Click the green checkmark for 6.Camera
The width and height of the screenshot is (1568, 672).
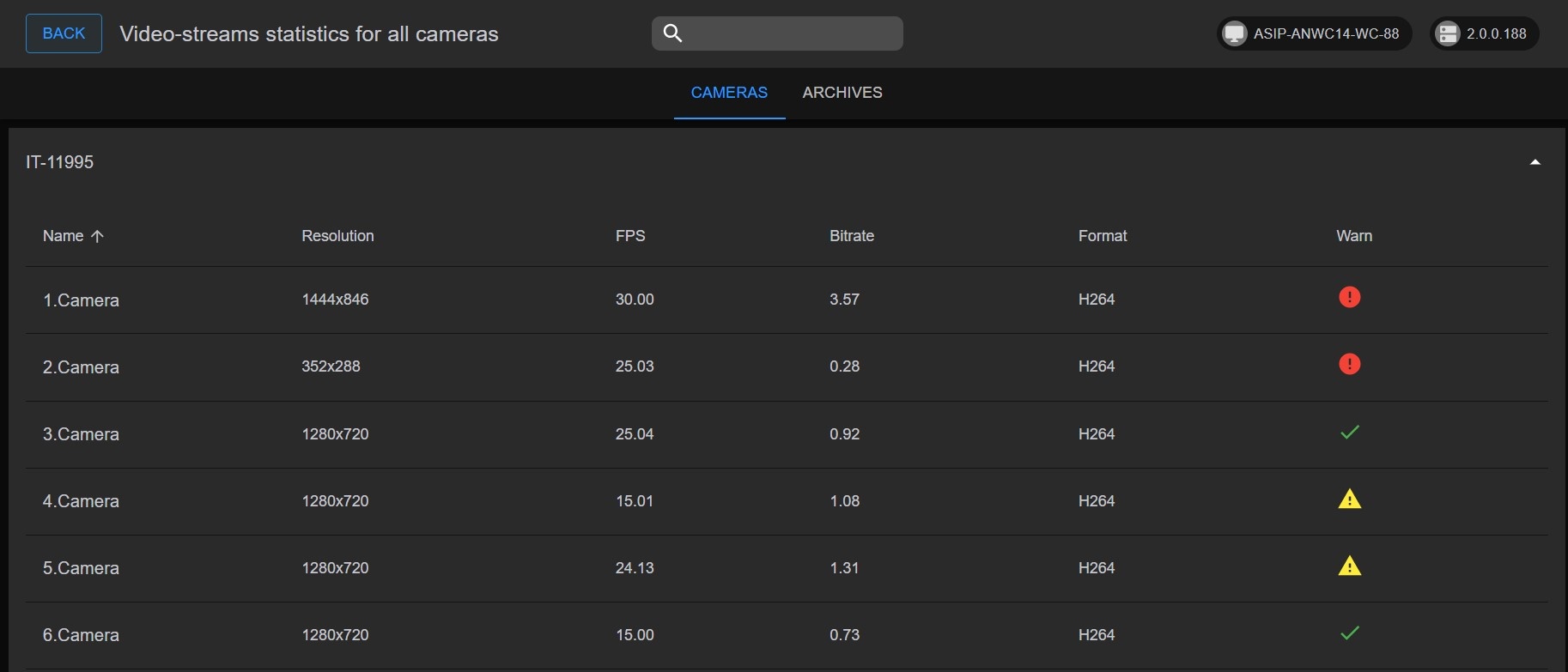pos(1349,633)
